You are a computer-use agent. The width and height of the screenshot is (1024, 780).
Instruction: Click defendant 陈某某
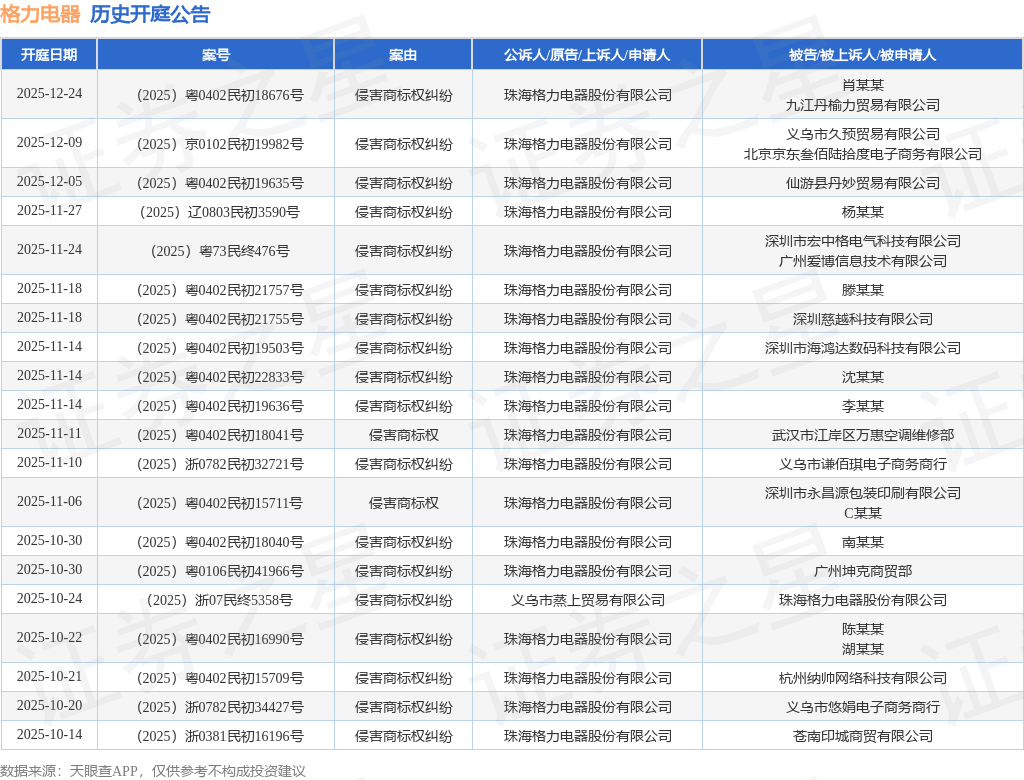tap(863, 629)
